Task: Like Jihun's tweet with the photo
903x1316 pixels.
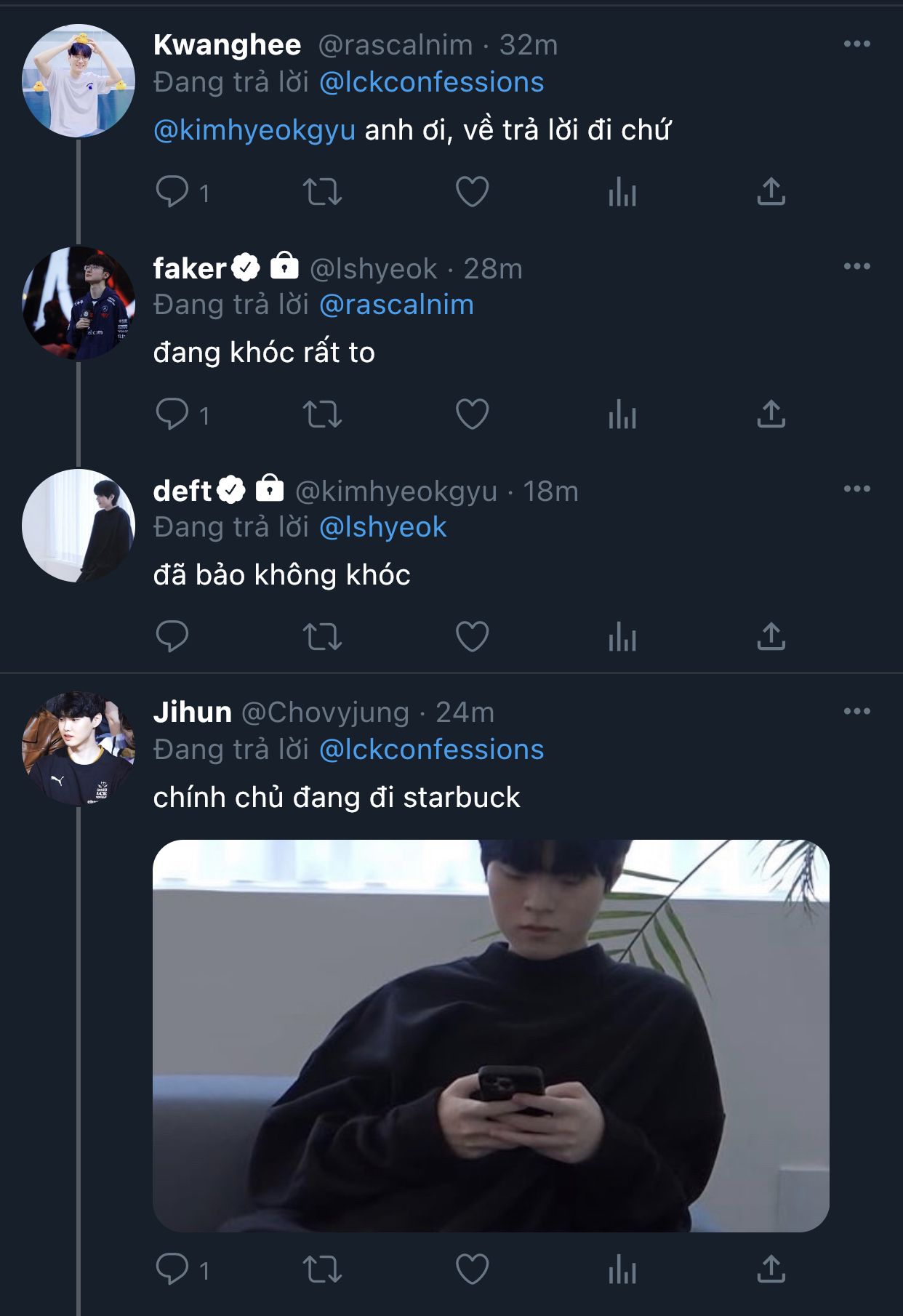Action: coord(472,1269)
